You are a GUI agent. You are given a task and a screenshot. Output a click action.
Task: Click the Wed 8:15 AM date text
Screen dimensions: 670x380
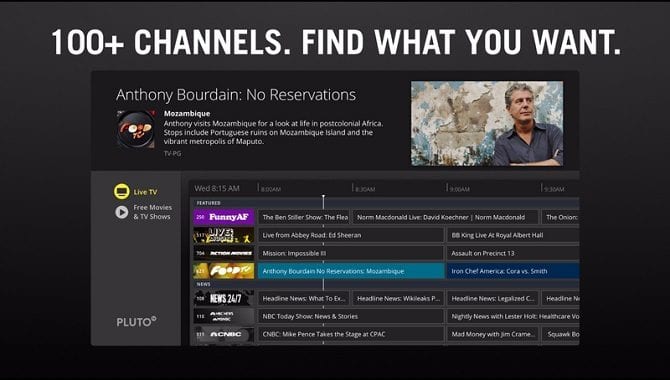(x=217, y=188)
